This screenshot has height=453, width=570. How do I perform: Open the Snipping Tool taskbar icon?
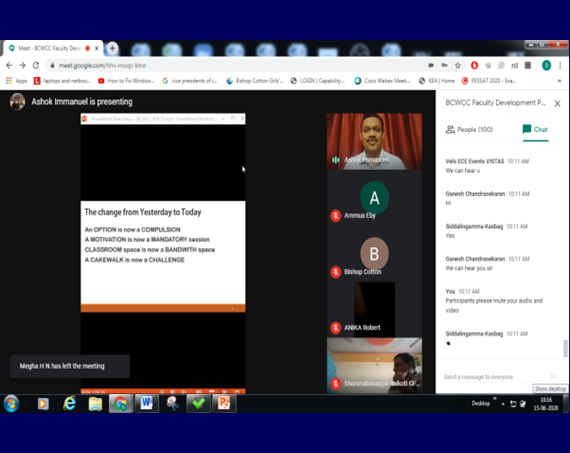pyautogui.click(x=173, y=404)
